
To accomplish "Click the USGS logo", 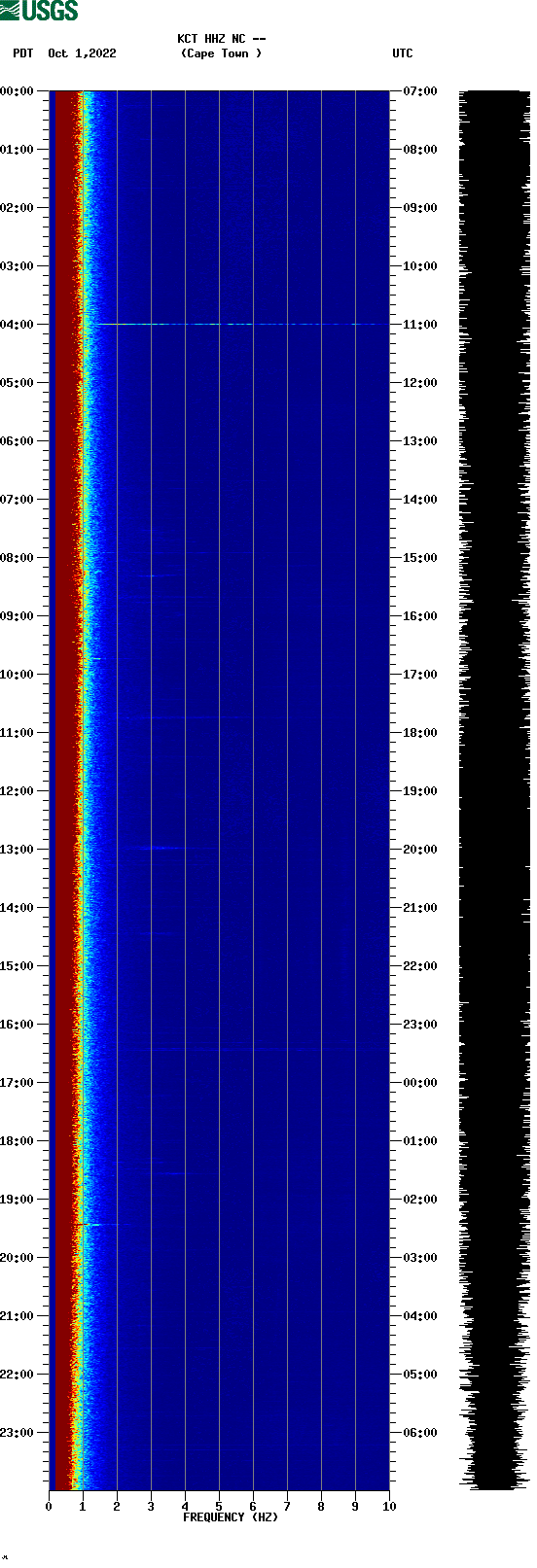I will point(39,11).
